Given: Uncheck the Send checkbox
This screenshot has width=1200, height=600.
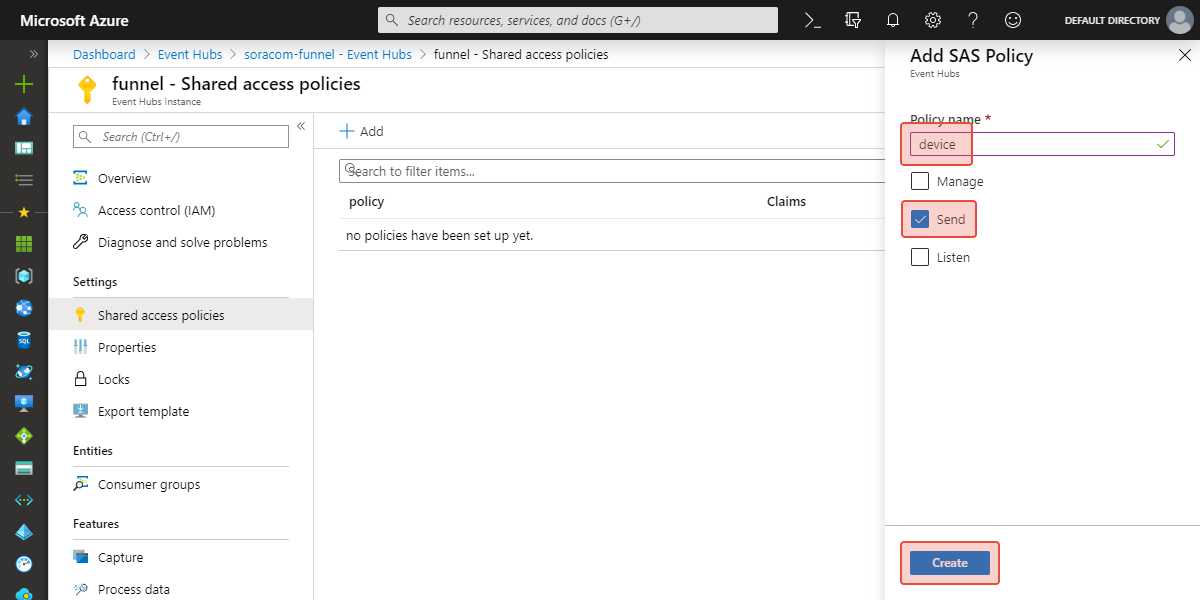Looking at the screenshot, I should [920, 219].
